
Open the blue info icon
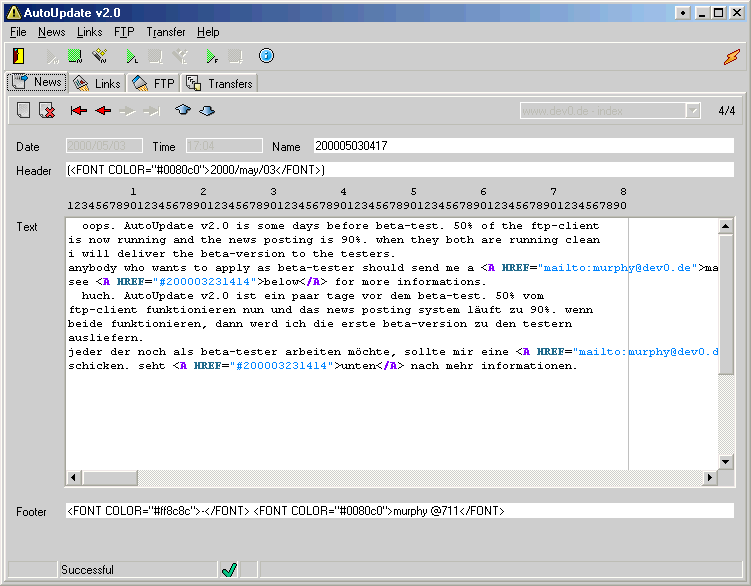coord(266,56)
